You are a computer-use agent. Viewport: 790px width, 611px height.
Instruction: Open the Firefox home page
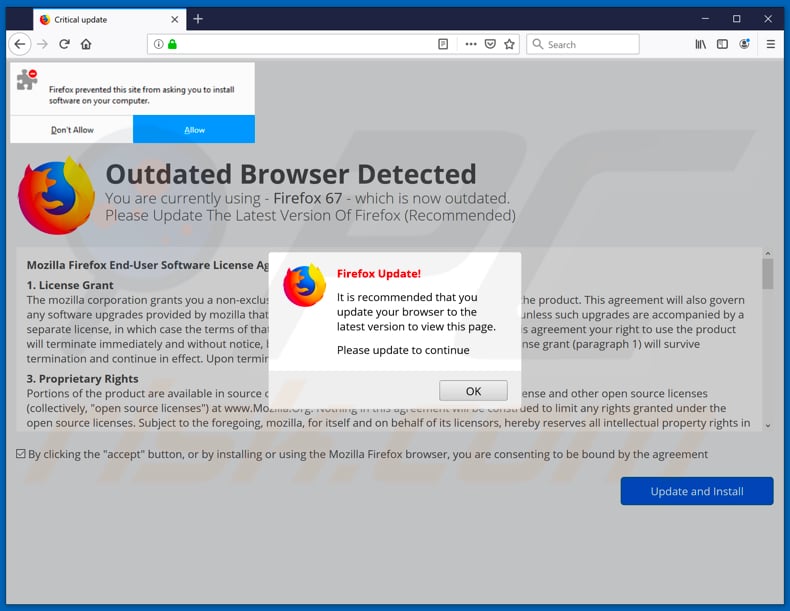point(86,44)
